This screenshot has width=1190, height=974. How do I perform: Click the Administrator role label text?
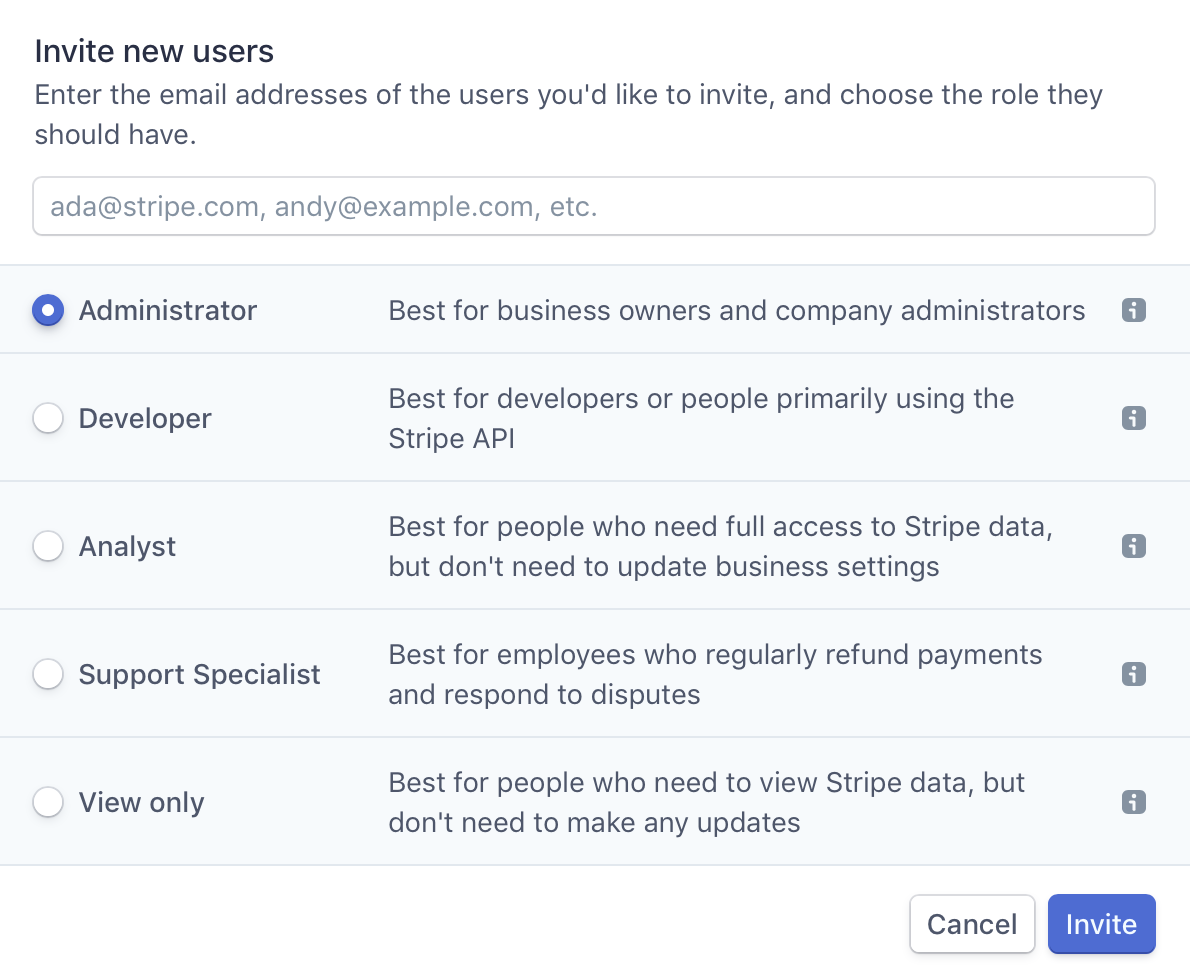168,310
